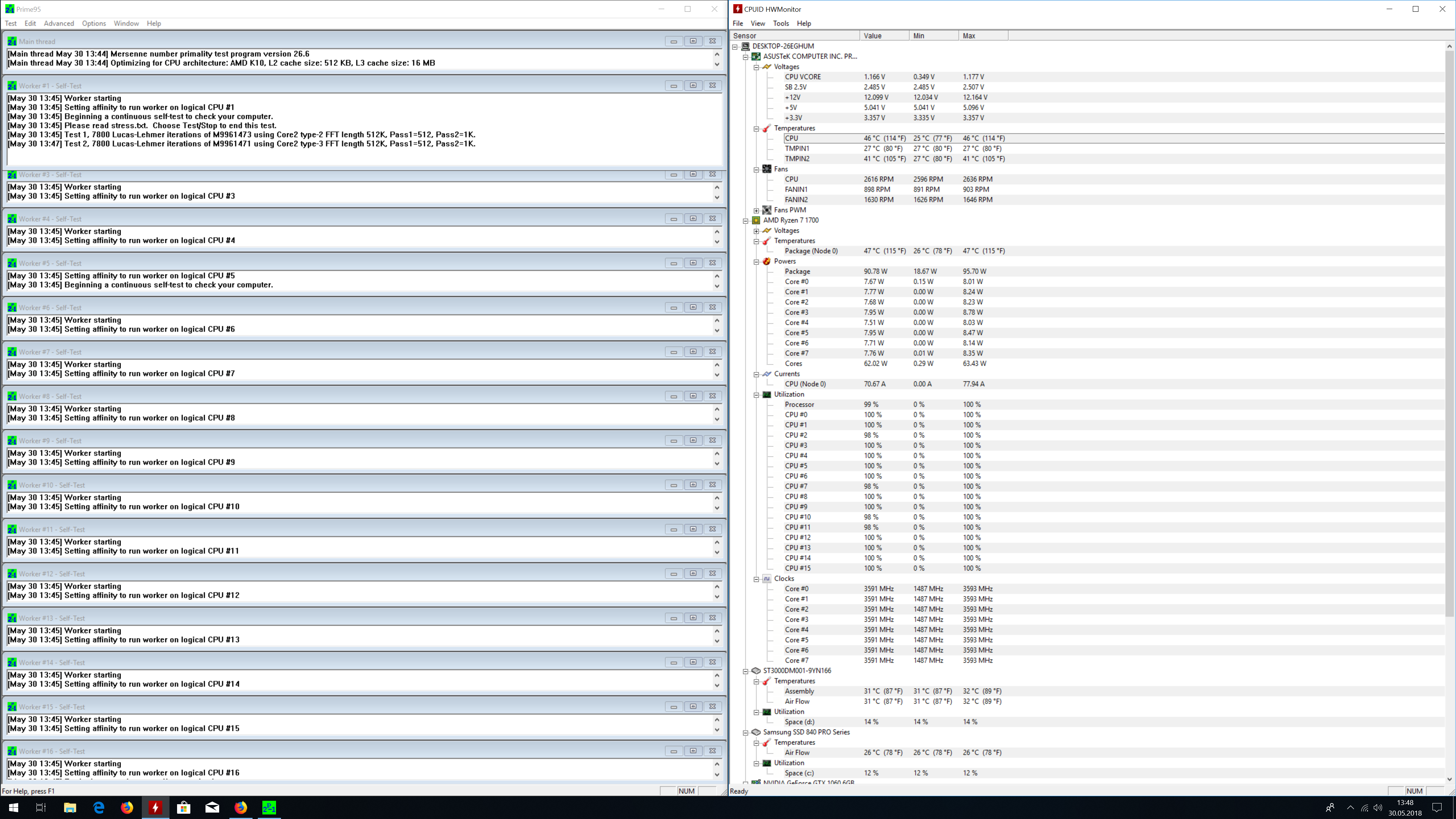Open the Advanced menu in Prime95
1456x819 pixels.
tap(59, 23)
